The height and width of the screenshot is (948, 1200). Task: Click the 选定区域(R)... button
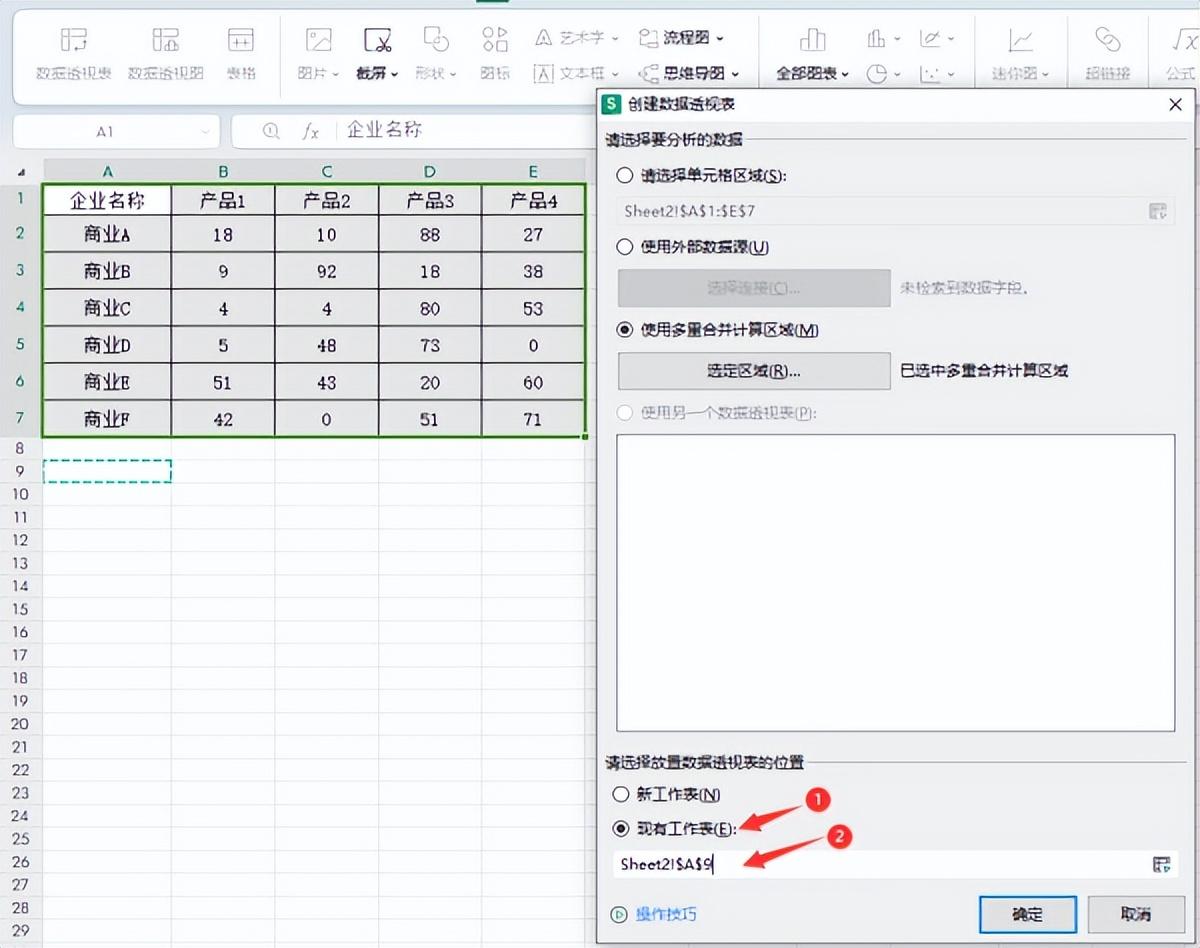754,371
